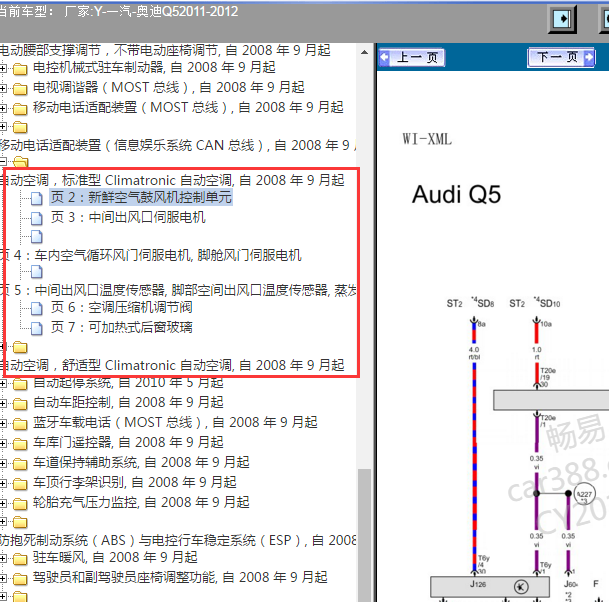
Task: Click scroll up arrow of tree panel
Action: pyautogui.click(x=364, y=52)
